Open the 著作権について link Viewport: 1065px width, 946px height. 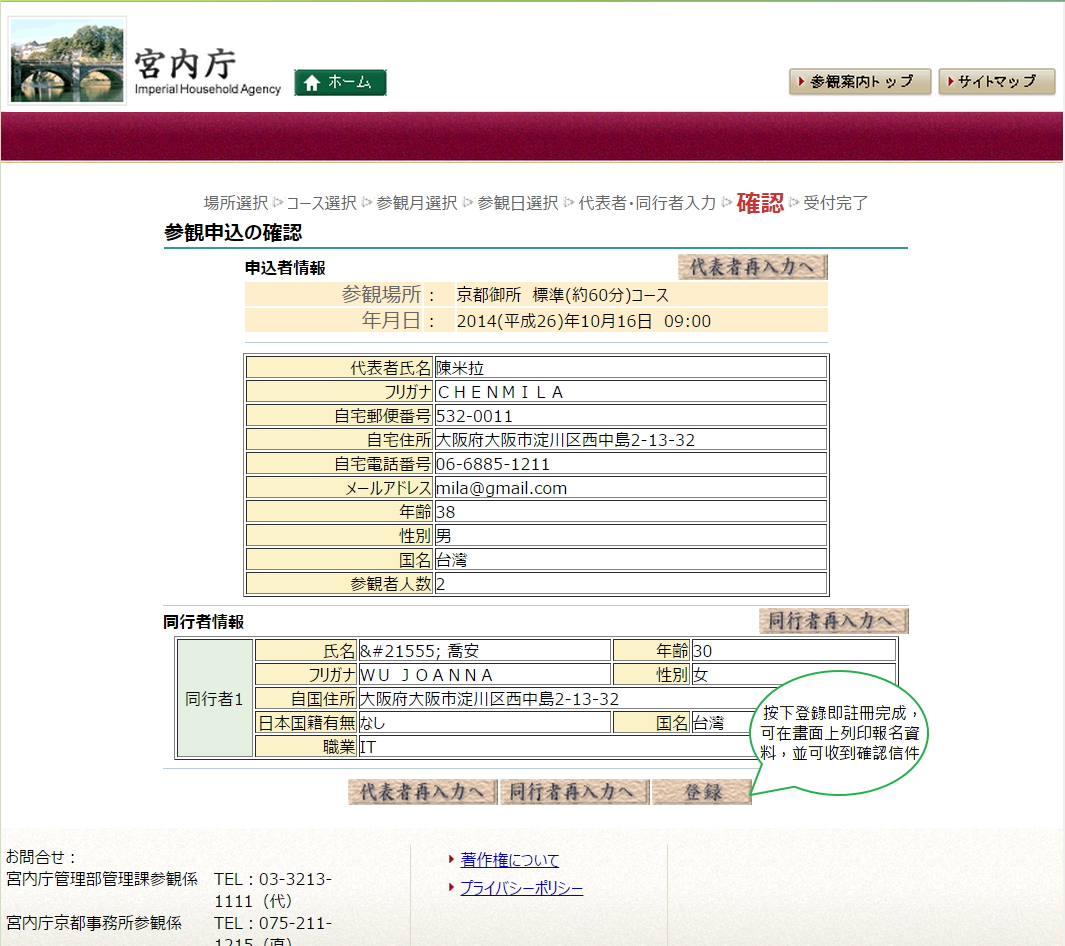tap(509, 860)
